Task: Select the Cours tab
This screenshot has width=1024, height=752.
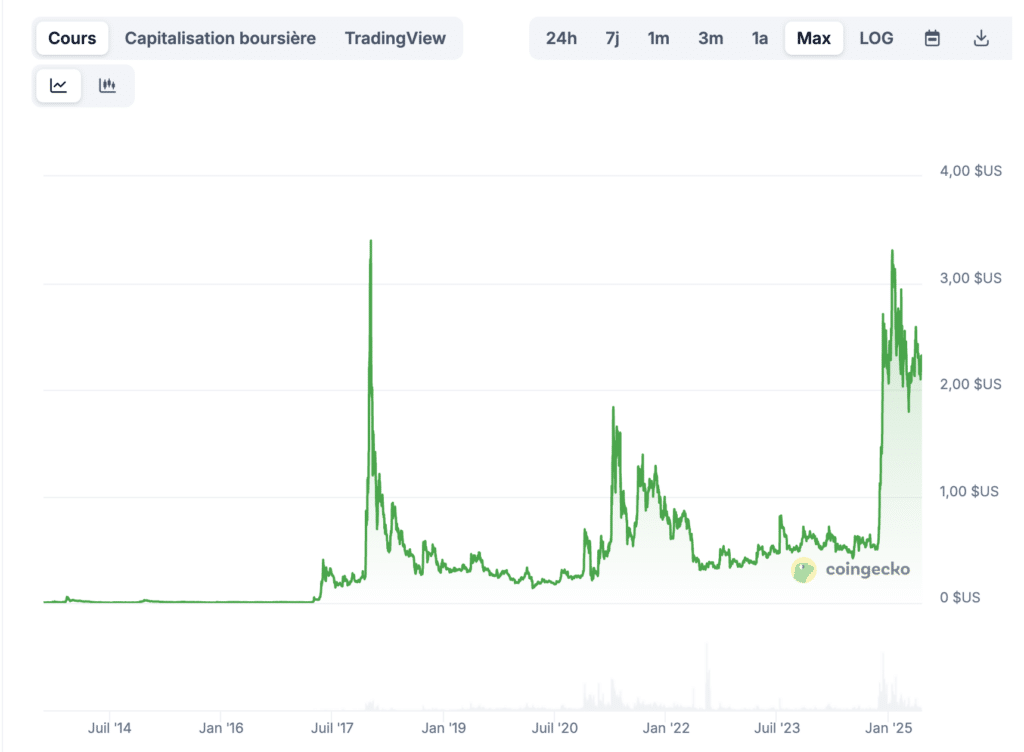Action: click(x=72, y=39)
